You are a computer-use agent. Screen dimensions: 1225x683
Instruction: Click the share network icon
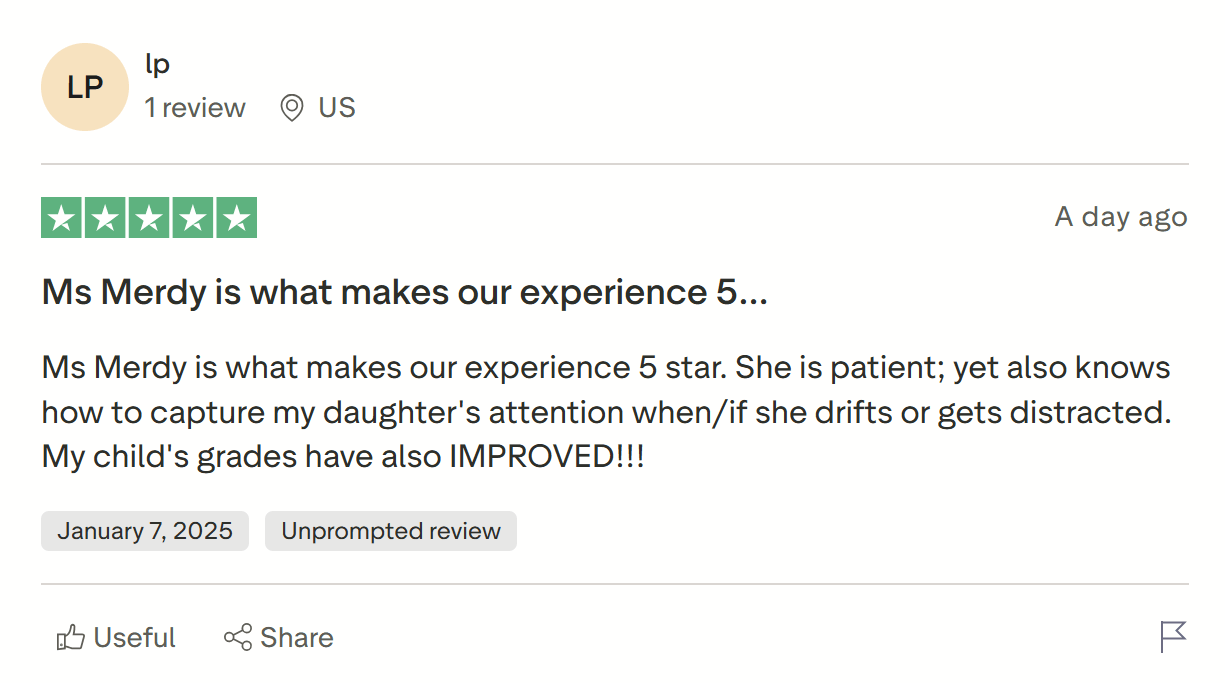click(238, 638)
